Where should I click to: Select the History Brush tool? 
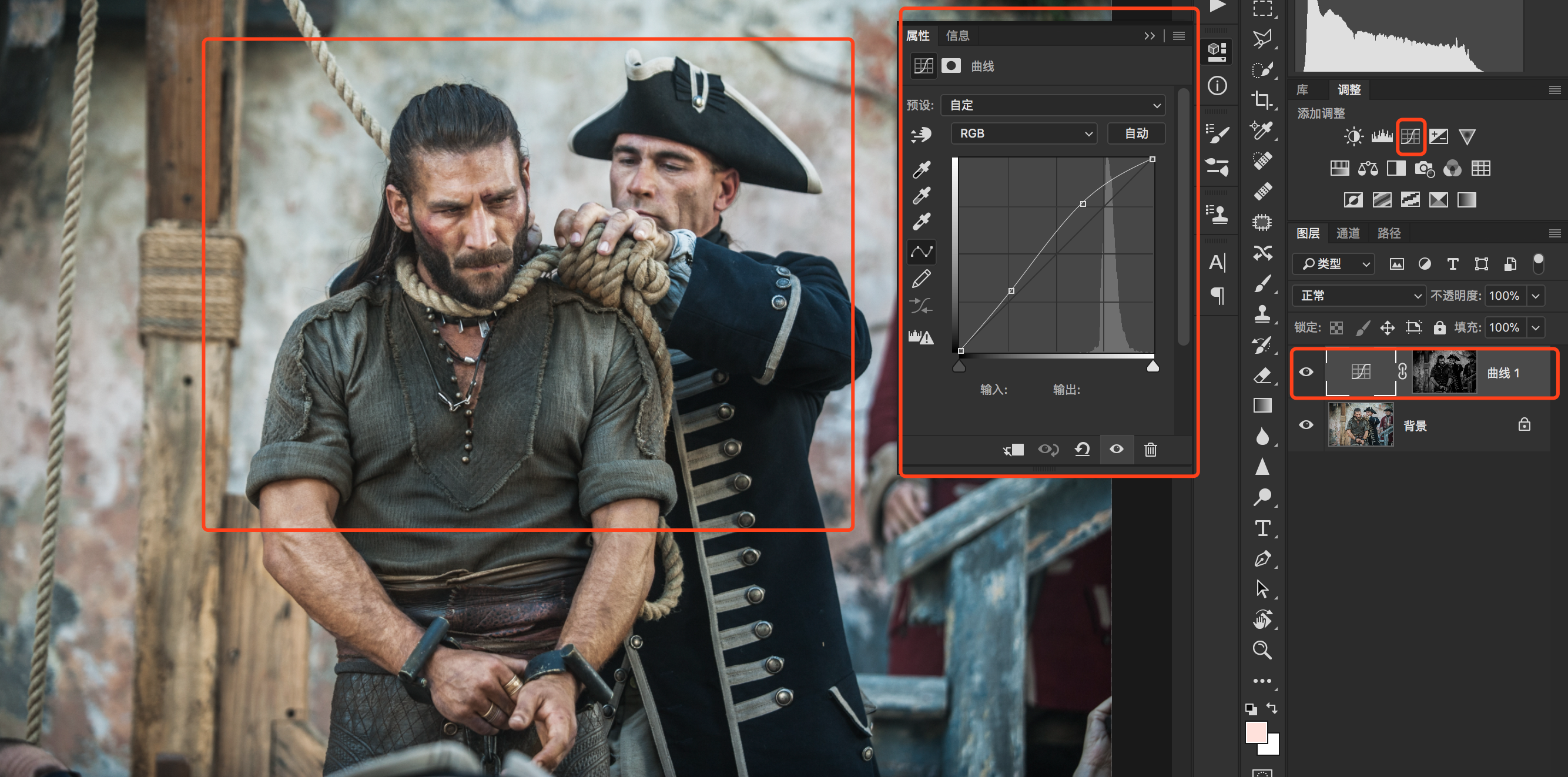[x=1262, y=344]
